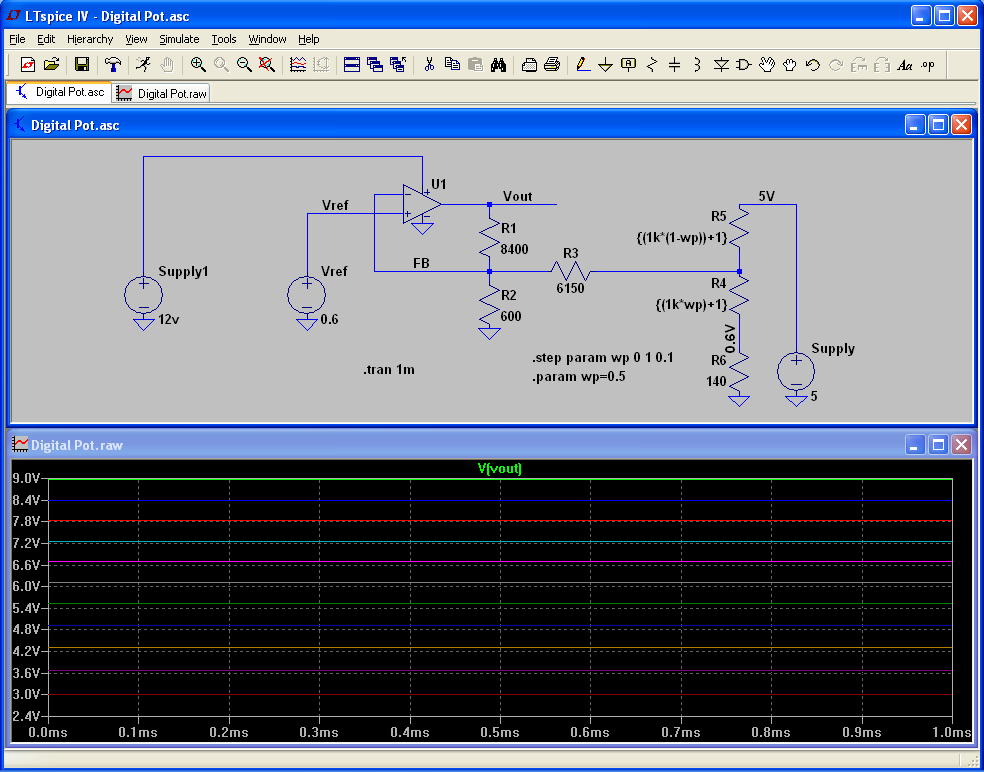Open Print Setup from the toolbar

pos(529,64)
